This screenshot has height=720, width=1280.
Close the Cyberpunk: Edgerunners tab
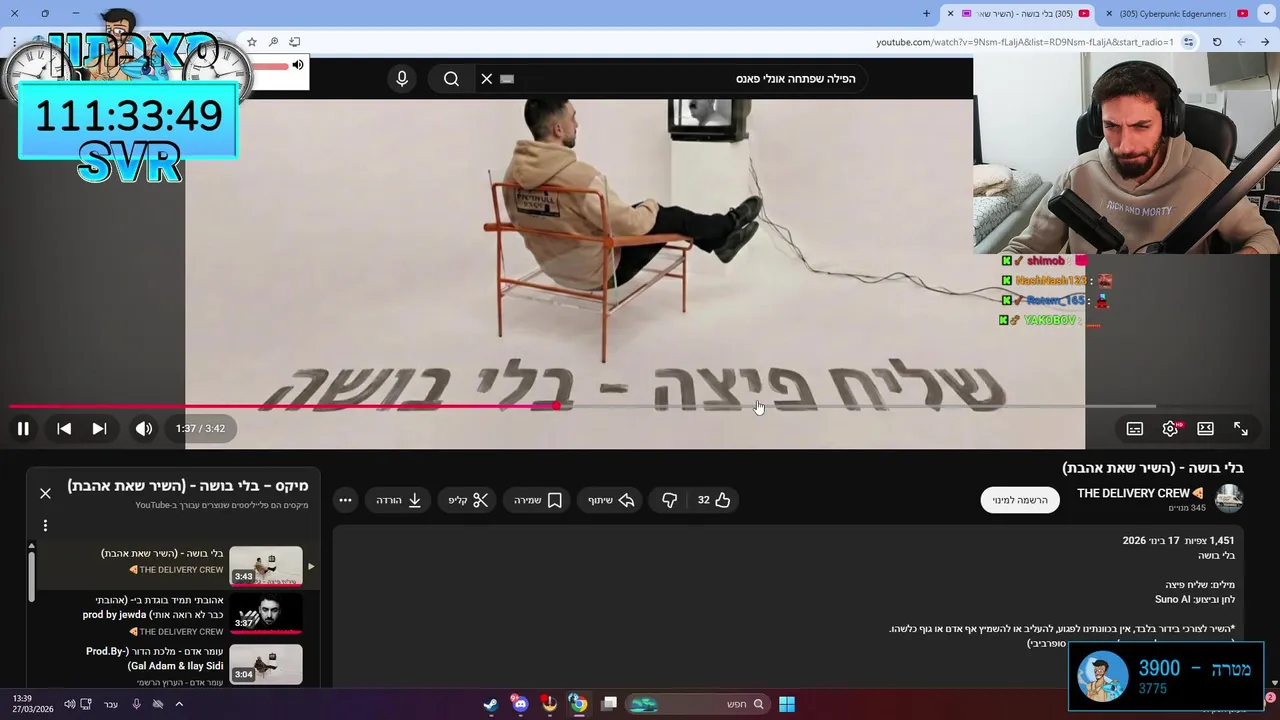(1109, 13)
